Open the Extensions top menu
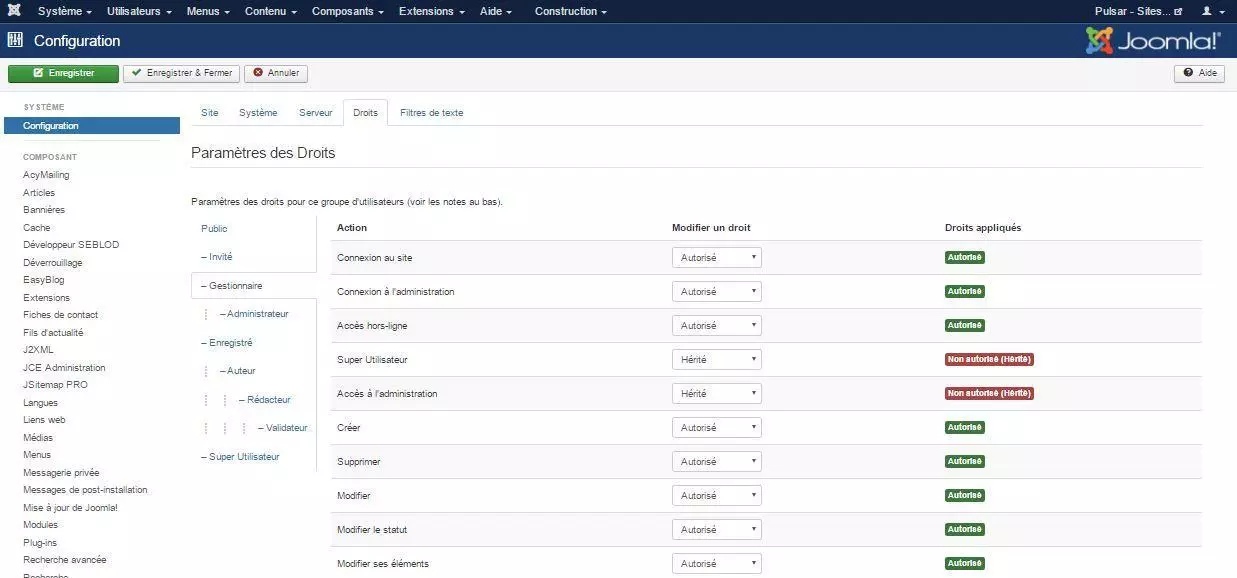The height and width of the screenshot is (578, 1237). point(432,11)
